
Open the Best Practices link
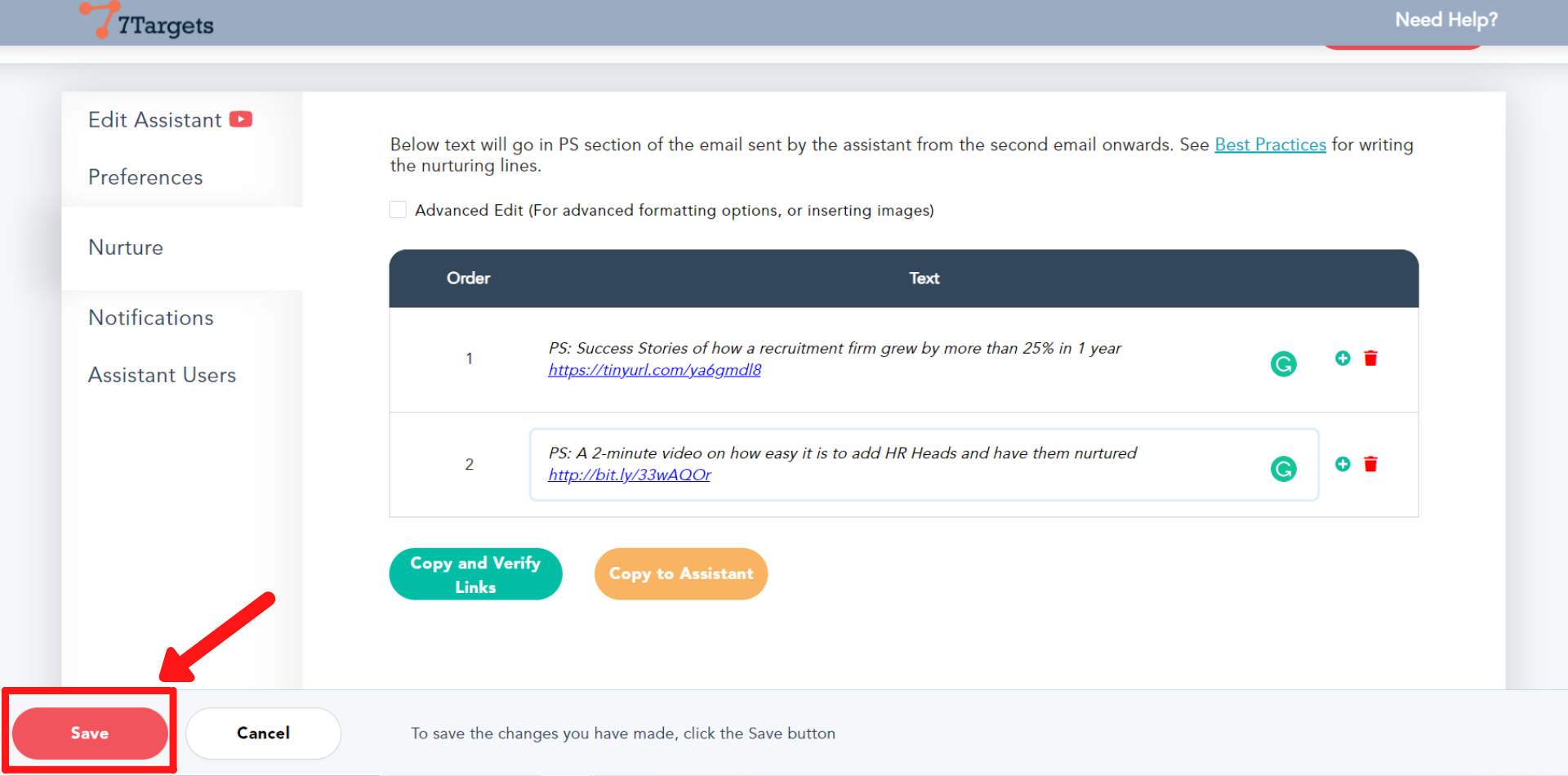coord(1270,145)
